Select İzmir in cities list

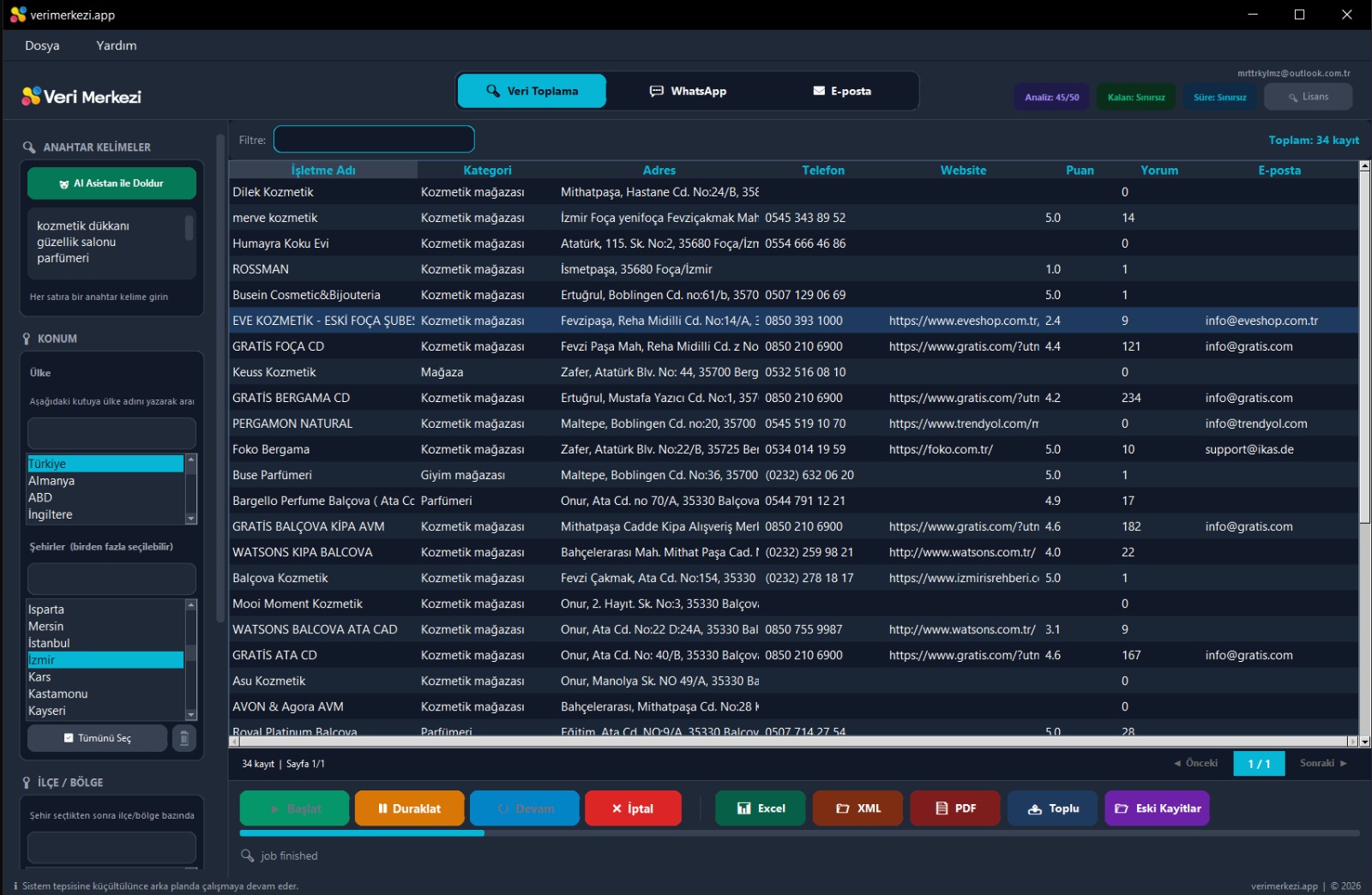pos(105,660)
